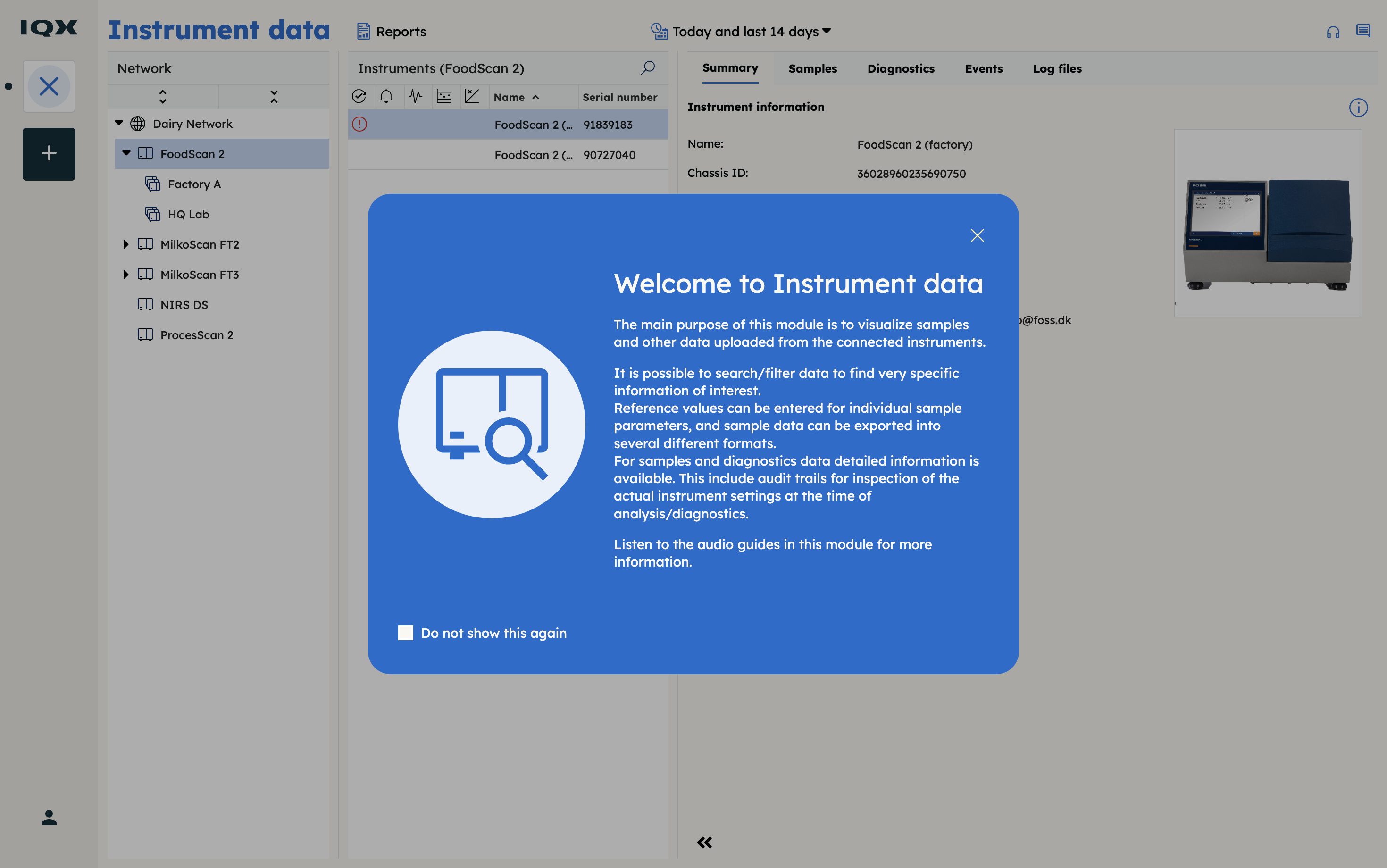1387x868 pixels.
Task: Click the pulse diagnostics column icon
Action: click(415, 96)
